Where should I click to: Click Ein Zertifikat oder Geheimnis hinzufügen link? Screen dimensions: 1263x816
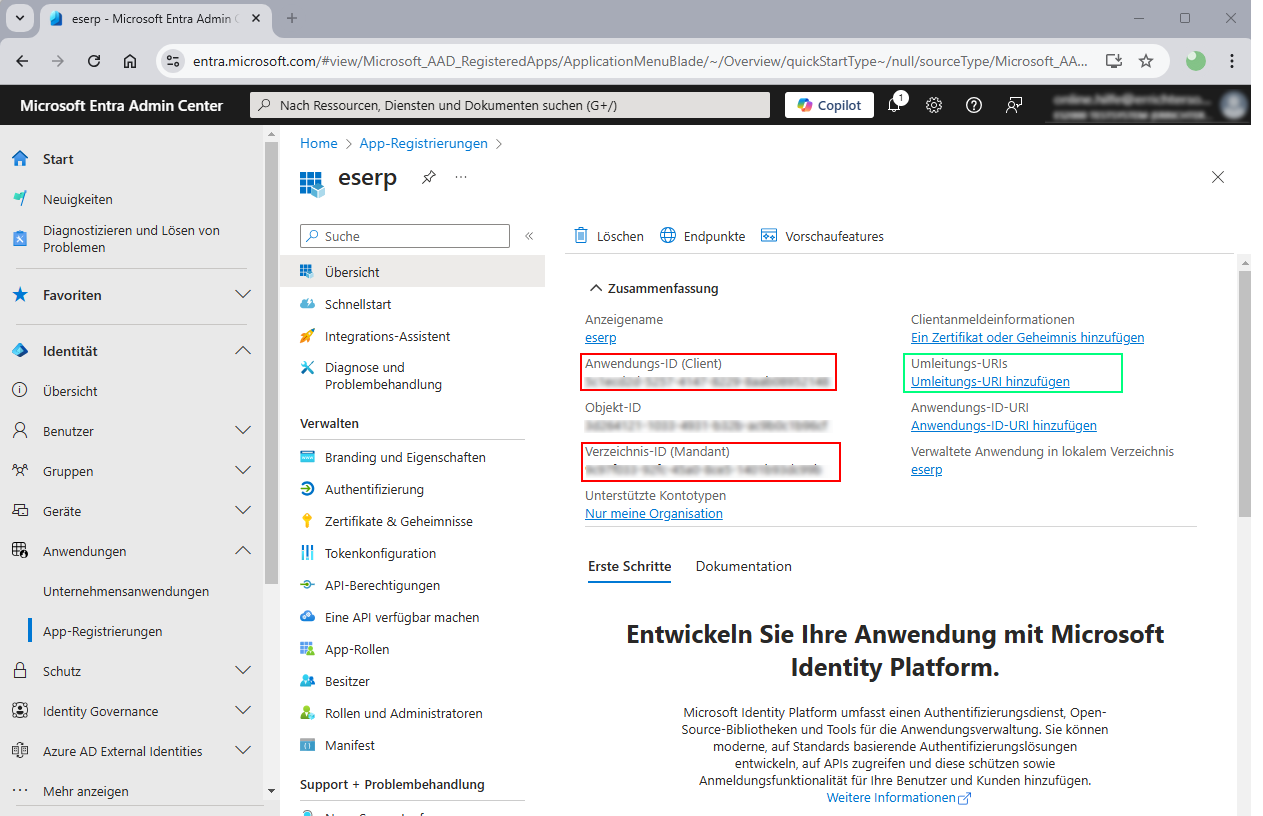[1027, 338]
